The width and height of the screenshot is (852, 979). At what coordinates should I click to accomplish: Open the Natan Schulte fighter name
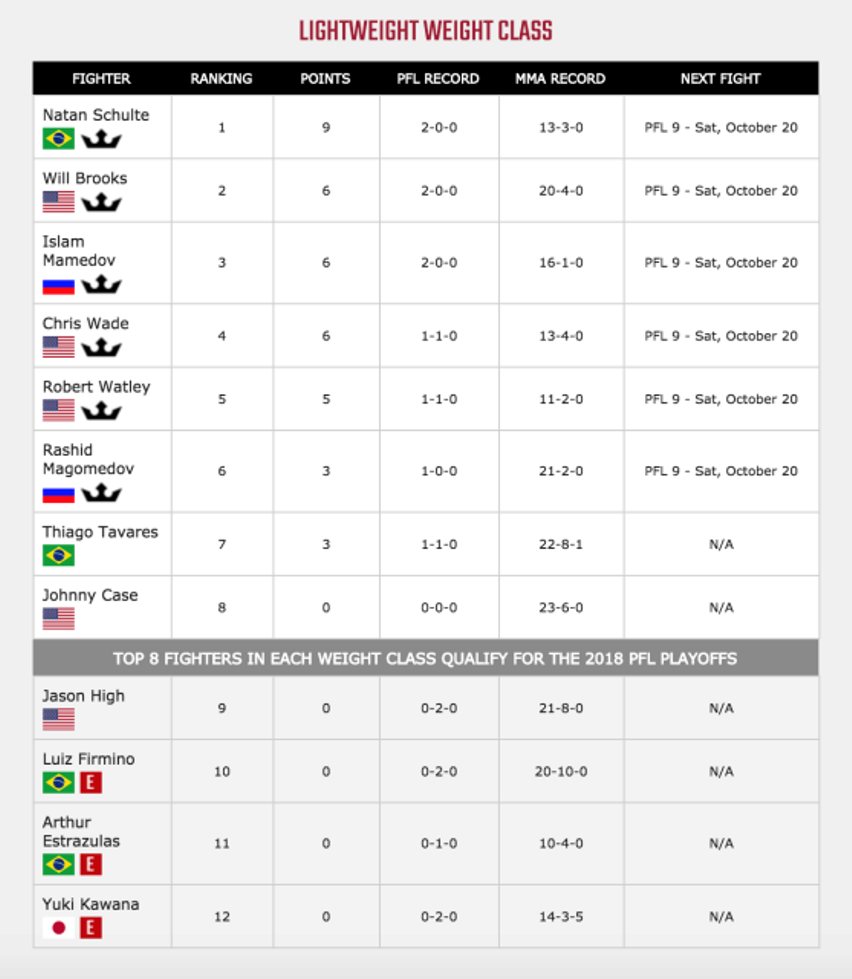[x=95, y=115]
